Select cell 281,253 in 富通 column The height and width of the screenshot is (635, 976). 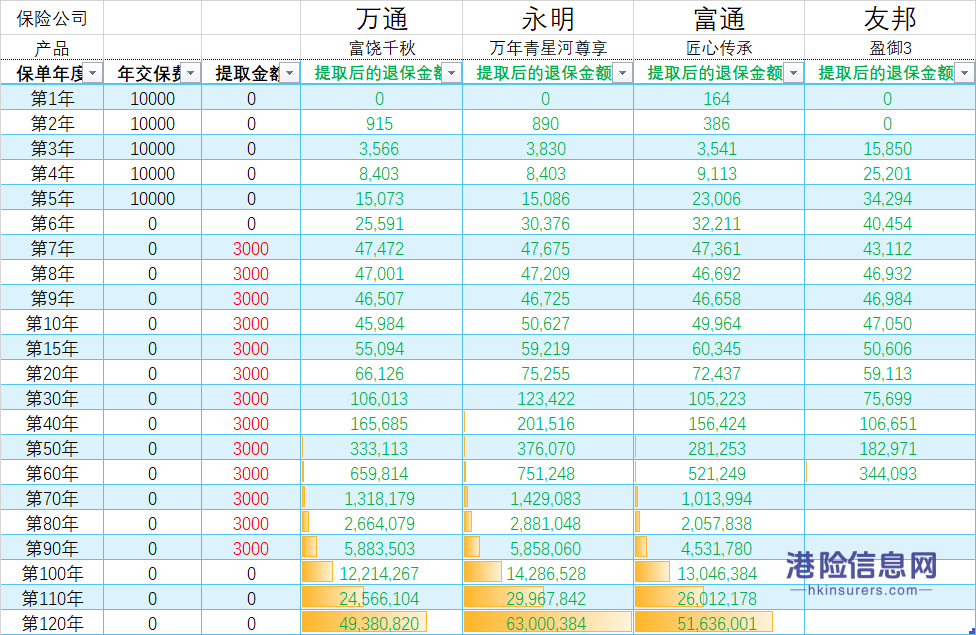pyautogui.click(x=719, y=448)
